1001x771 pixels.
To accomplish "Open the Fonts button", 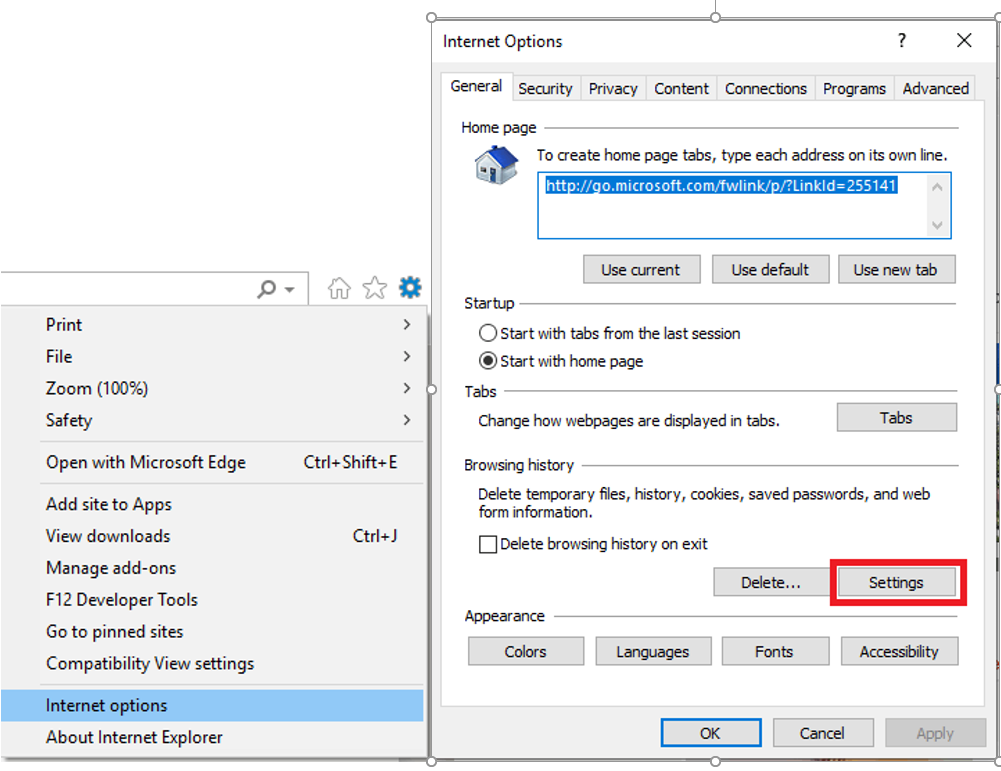I will [774, 652].
